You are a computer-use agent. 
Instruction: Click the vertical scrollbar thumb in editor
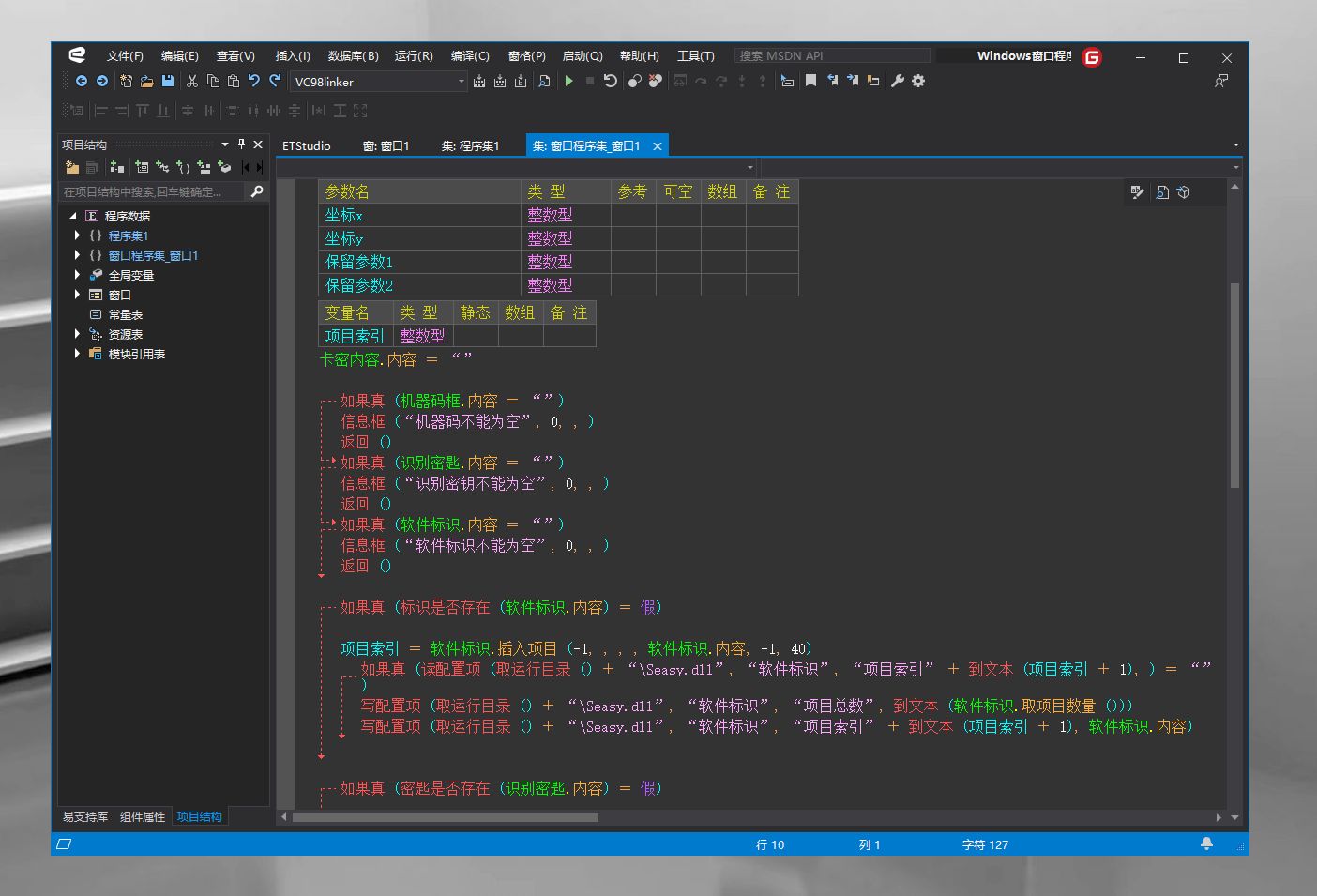(1234, 385)
